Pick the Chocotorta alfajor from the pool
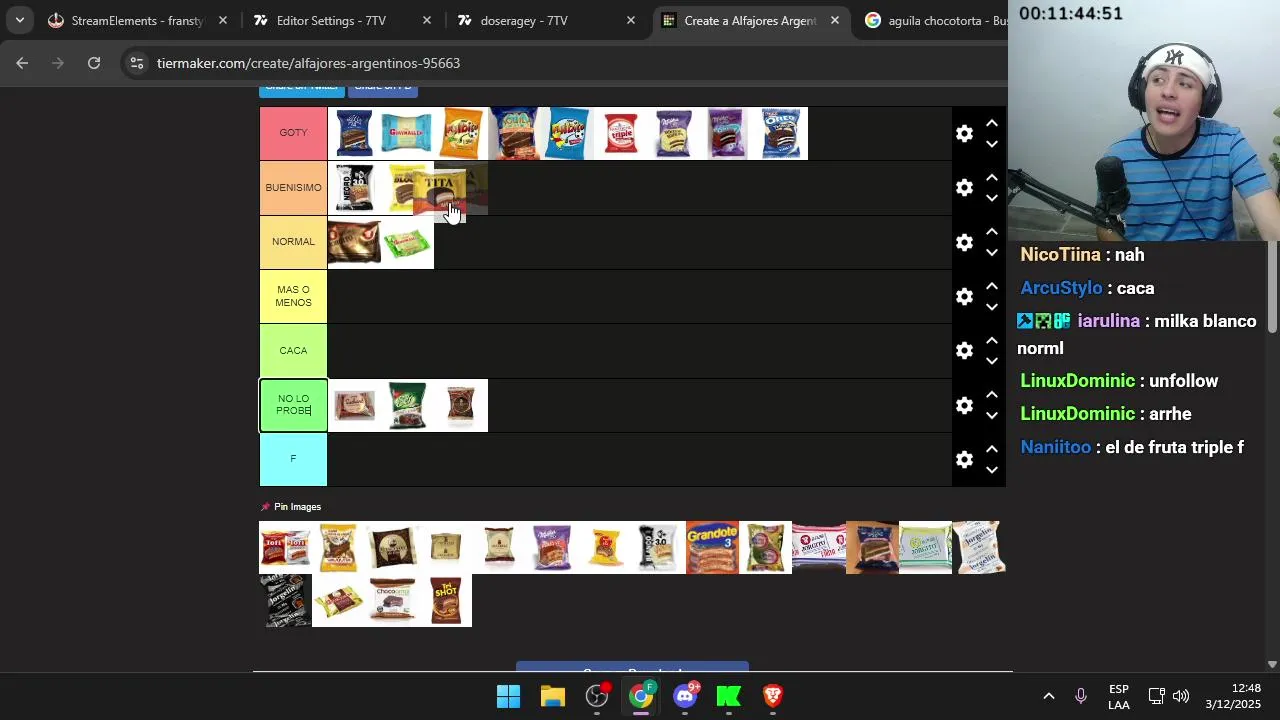1280x720 pixels. 392,600
